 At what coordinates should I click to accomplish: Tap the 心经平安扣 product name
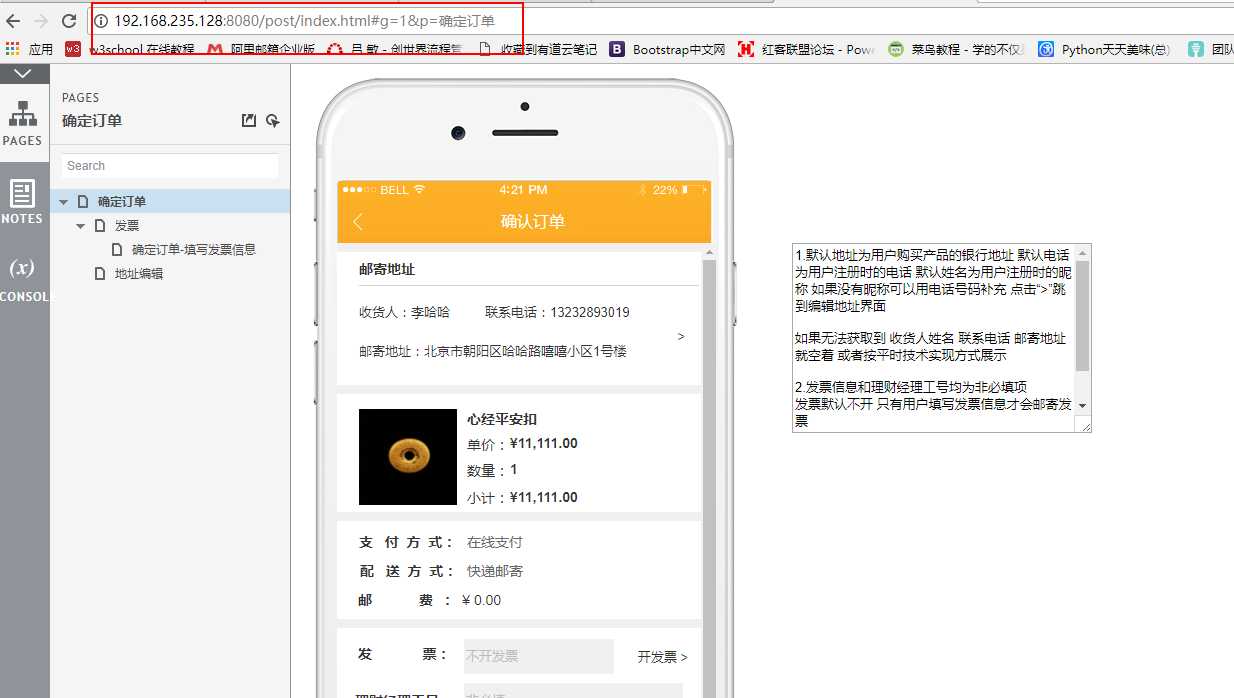pos(502,419)
